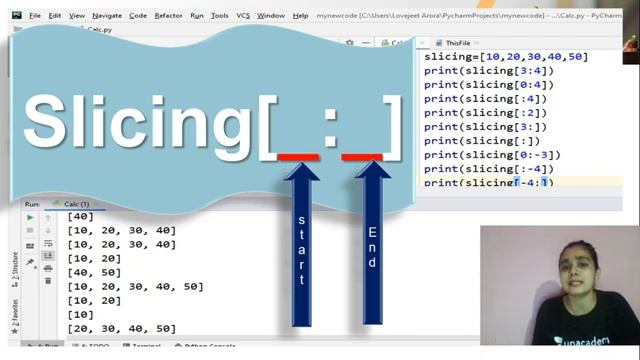Click the print icon in Run output toolbar

pyautogui.click(x=48, y=269)
